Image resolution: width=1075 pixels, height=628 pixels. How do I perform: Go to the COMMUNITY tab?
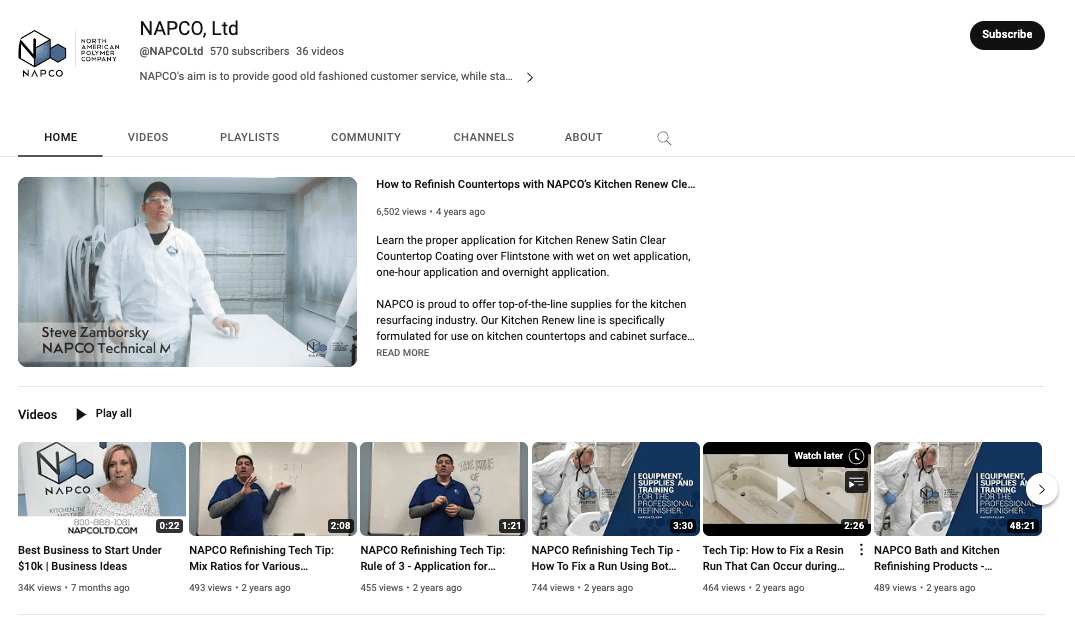pos(366,137)
